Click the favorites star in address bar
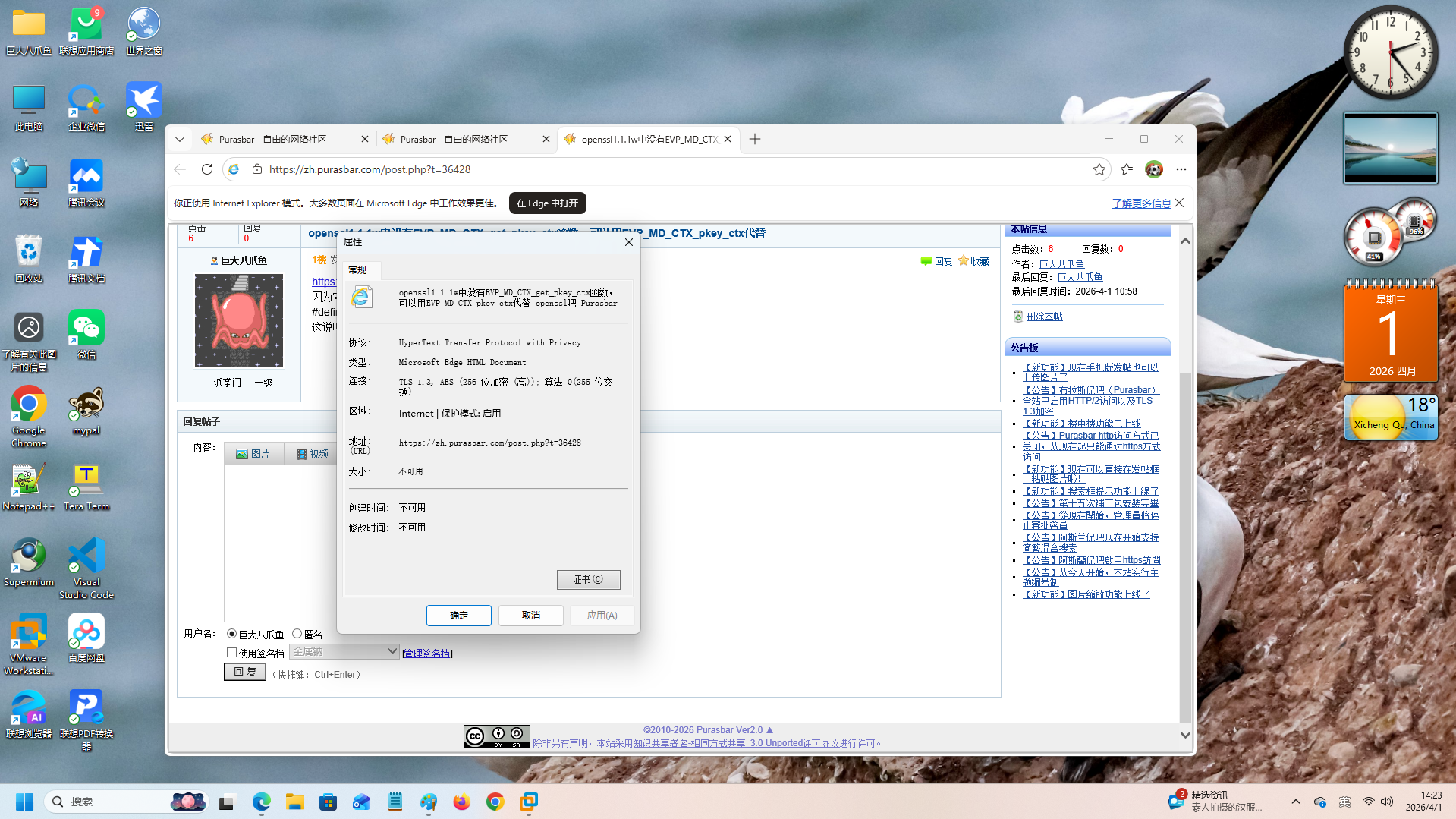The width and height of the screenshot is (1456, 819). (1099, 169)
